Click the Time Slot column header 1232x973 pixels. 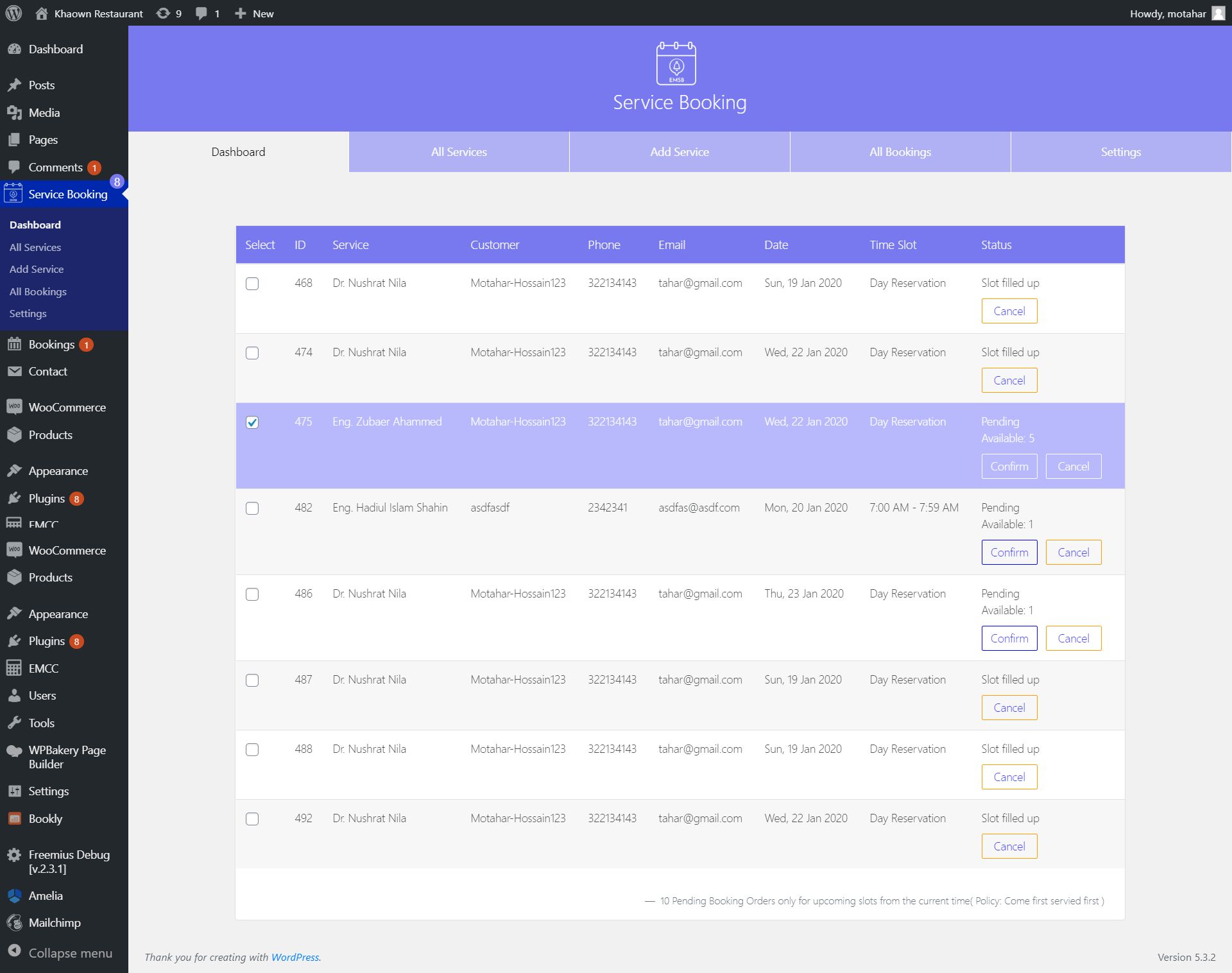click(x=893, y=245)
